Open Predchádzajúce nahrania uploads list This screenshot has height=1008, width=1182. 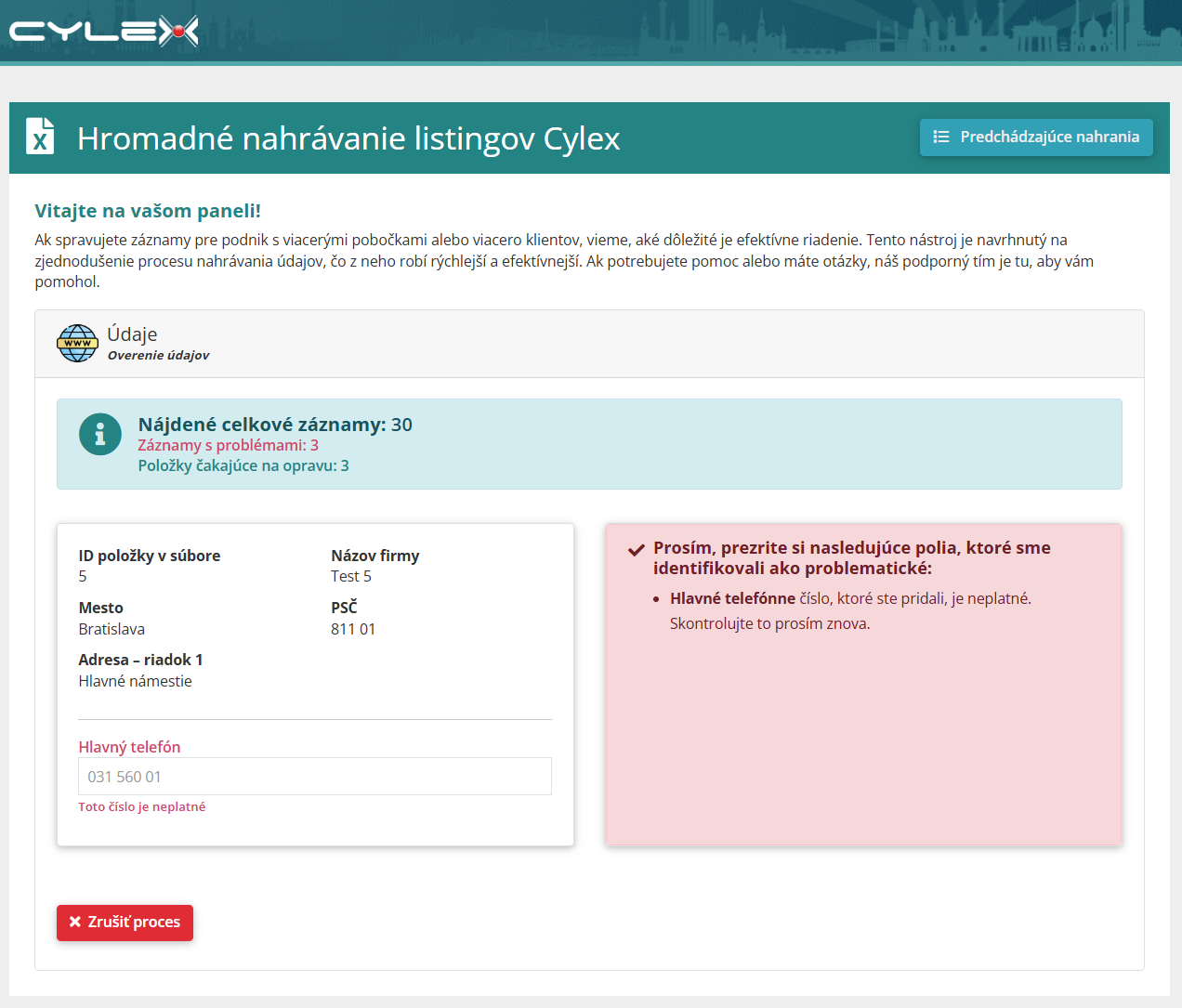click(1036, 137)
